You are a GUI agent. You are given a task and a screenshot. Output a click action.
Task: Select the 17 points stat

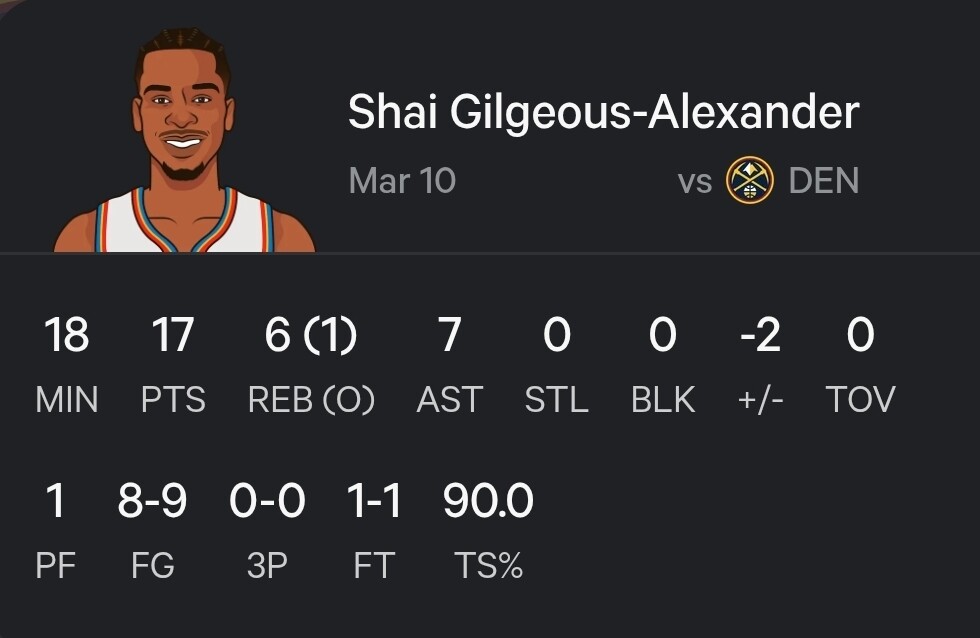(x=172, y=335)
